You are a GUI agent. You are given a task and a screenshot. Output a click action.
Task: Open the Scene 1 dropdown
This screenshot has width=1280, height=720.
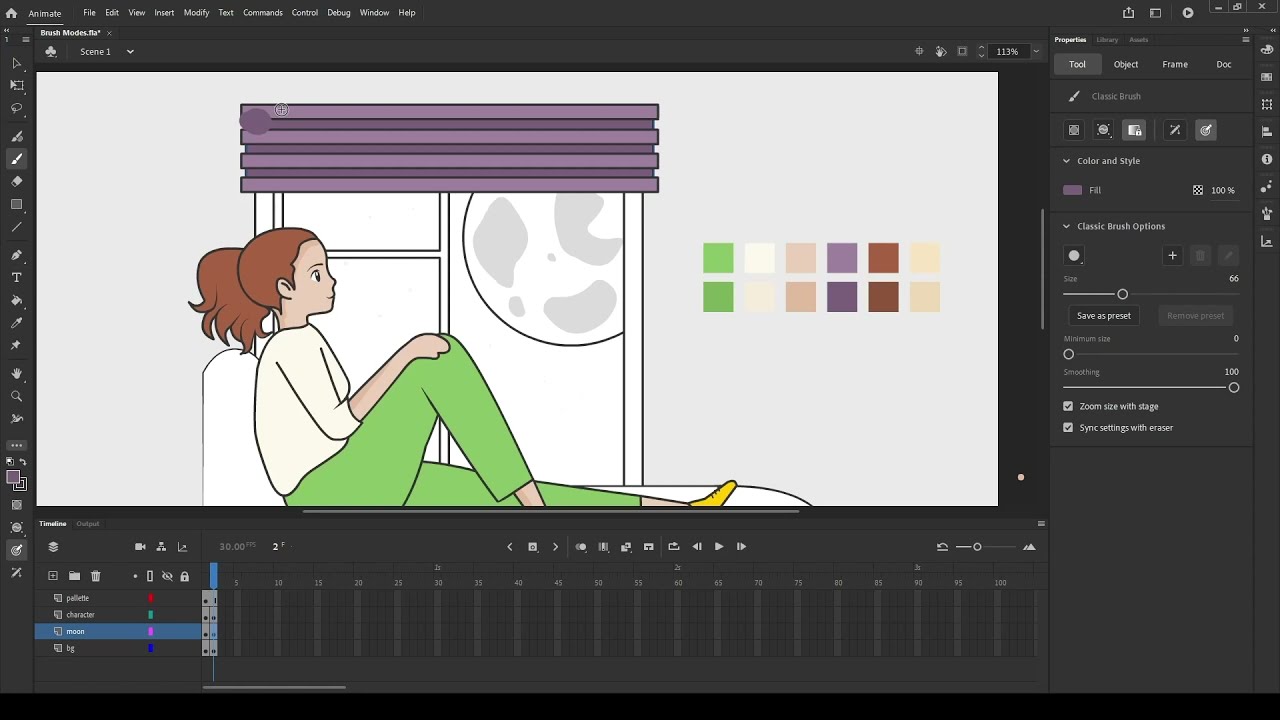(130, 52)
